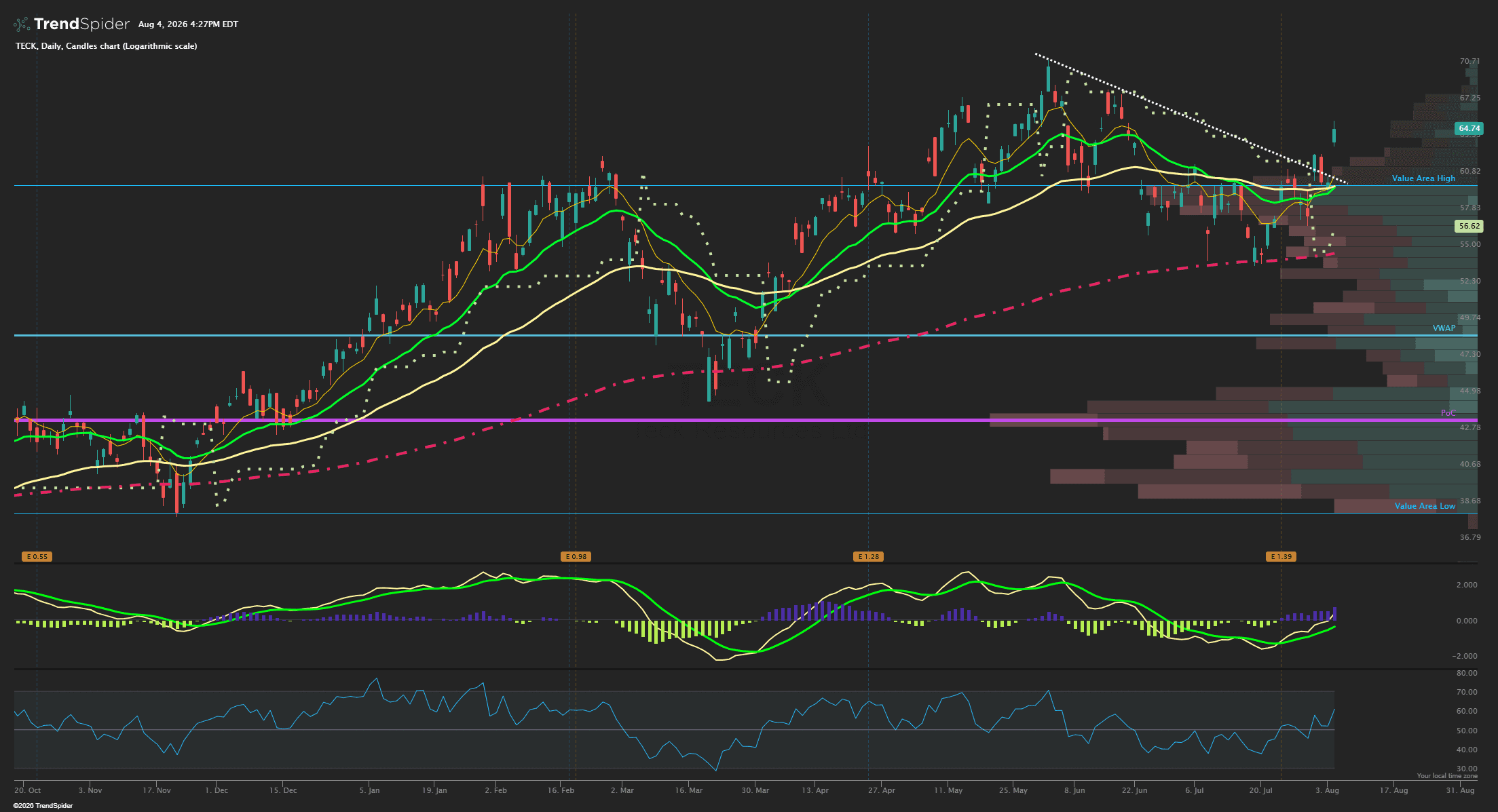Screen dimensions: 1498x812
Task: Click the TrendSpider brand name
Action: (81, 24)
